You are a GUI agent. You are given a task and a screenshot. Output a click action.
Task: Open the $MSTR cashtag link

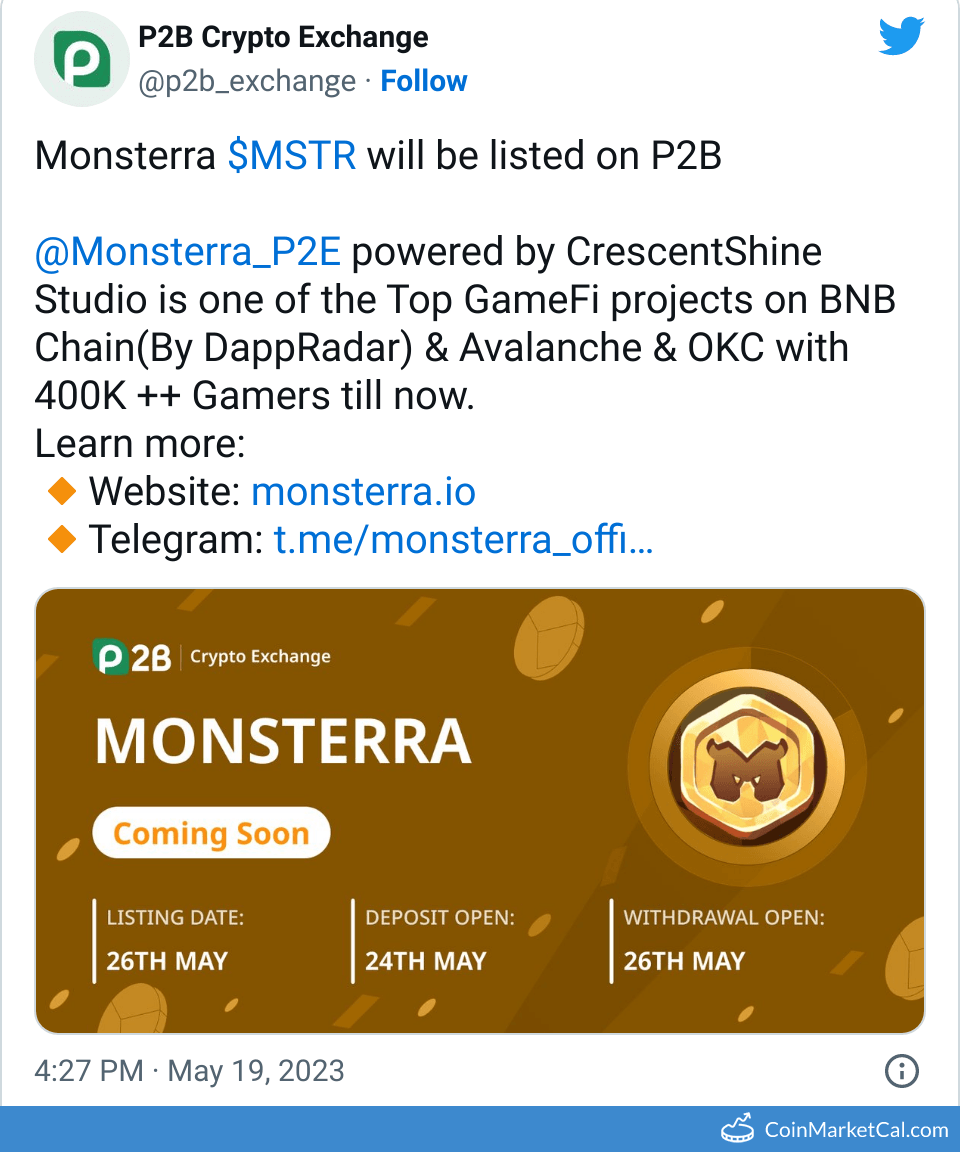pos(292,156)
